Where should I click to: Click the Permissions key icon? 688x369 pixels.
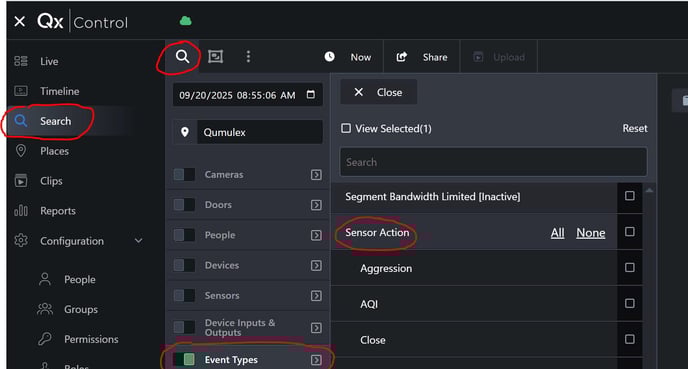pos(45,339)
